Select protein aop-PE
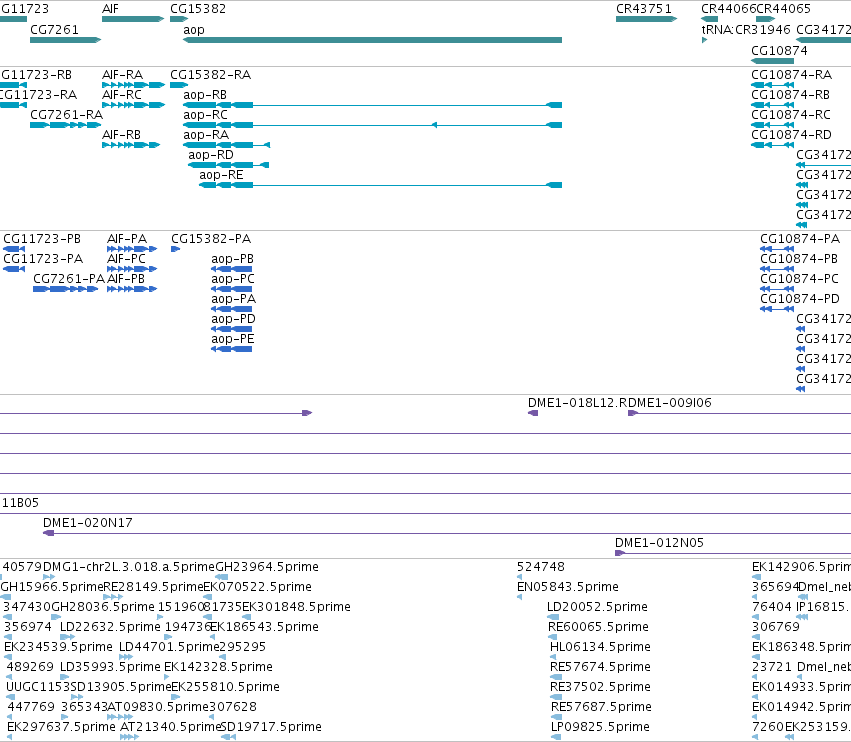The height and width of the screenshot is (742, 851). [232, 349]
